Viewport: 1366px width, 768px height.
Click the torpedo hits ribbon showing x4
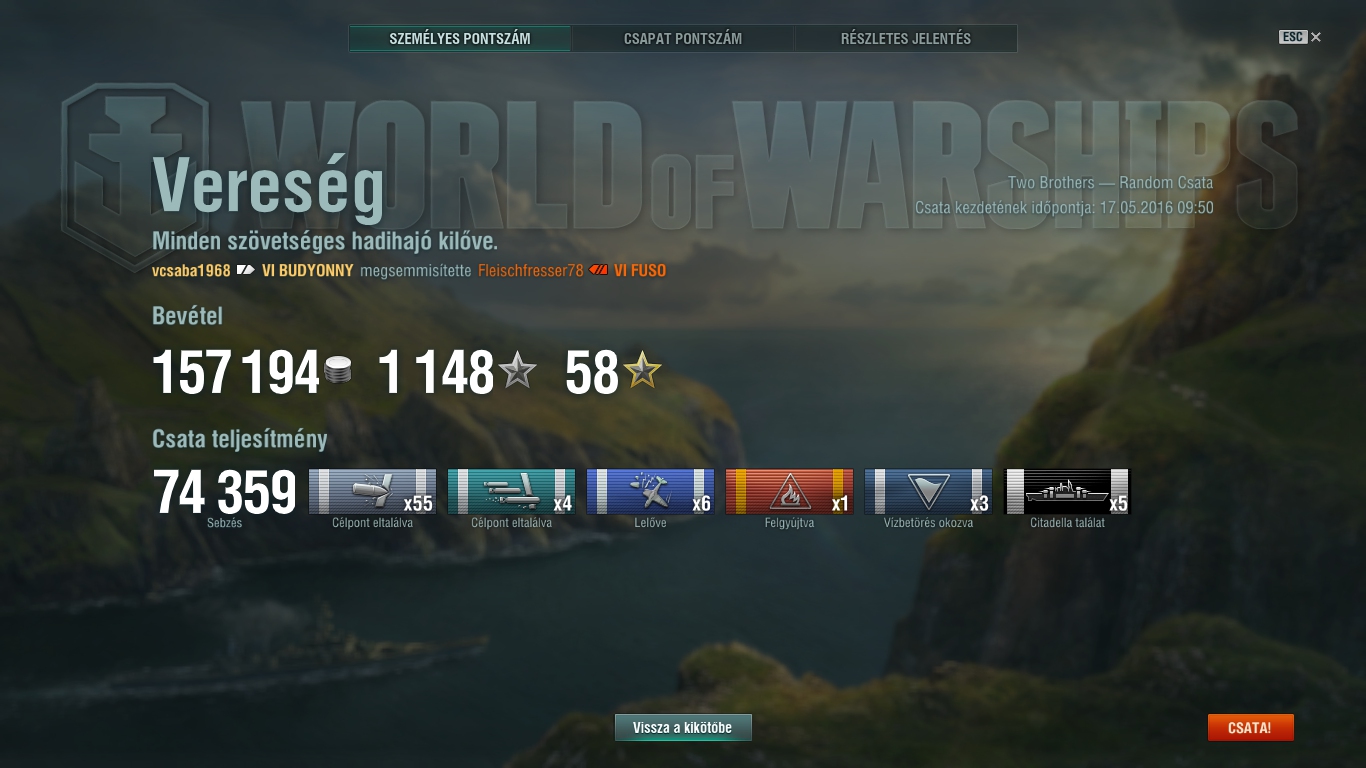point(511,491)
